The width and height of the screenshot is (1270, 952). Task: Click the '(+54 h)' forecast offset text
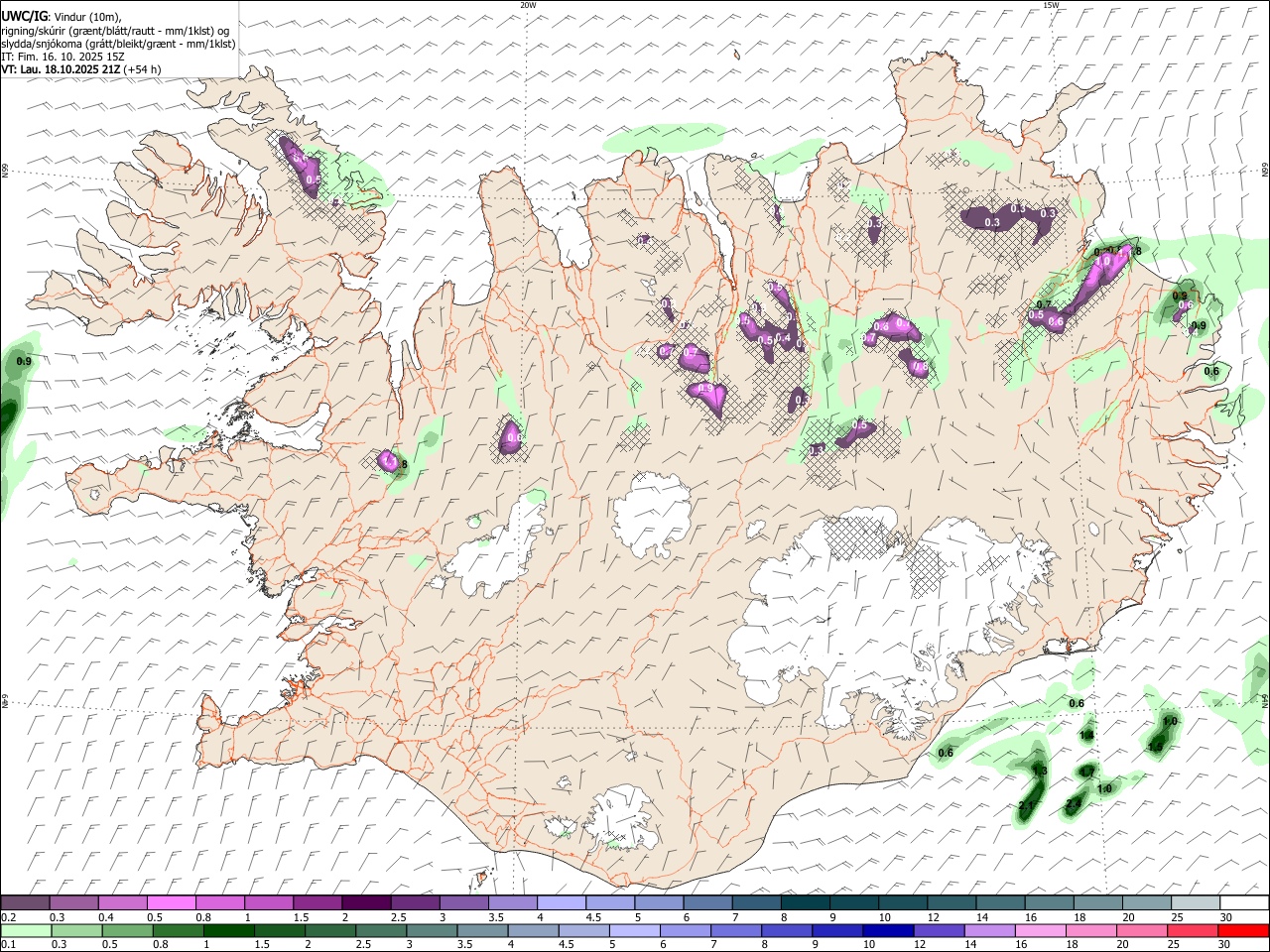142,69
